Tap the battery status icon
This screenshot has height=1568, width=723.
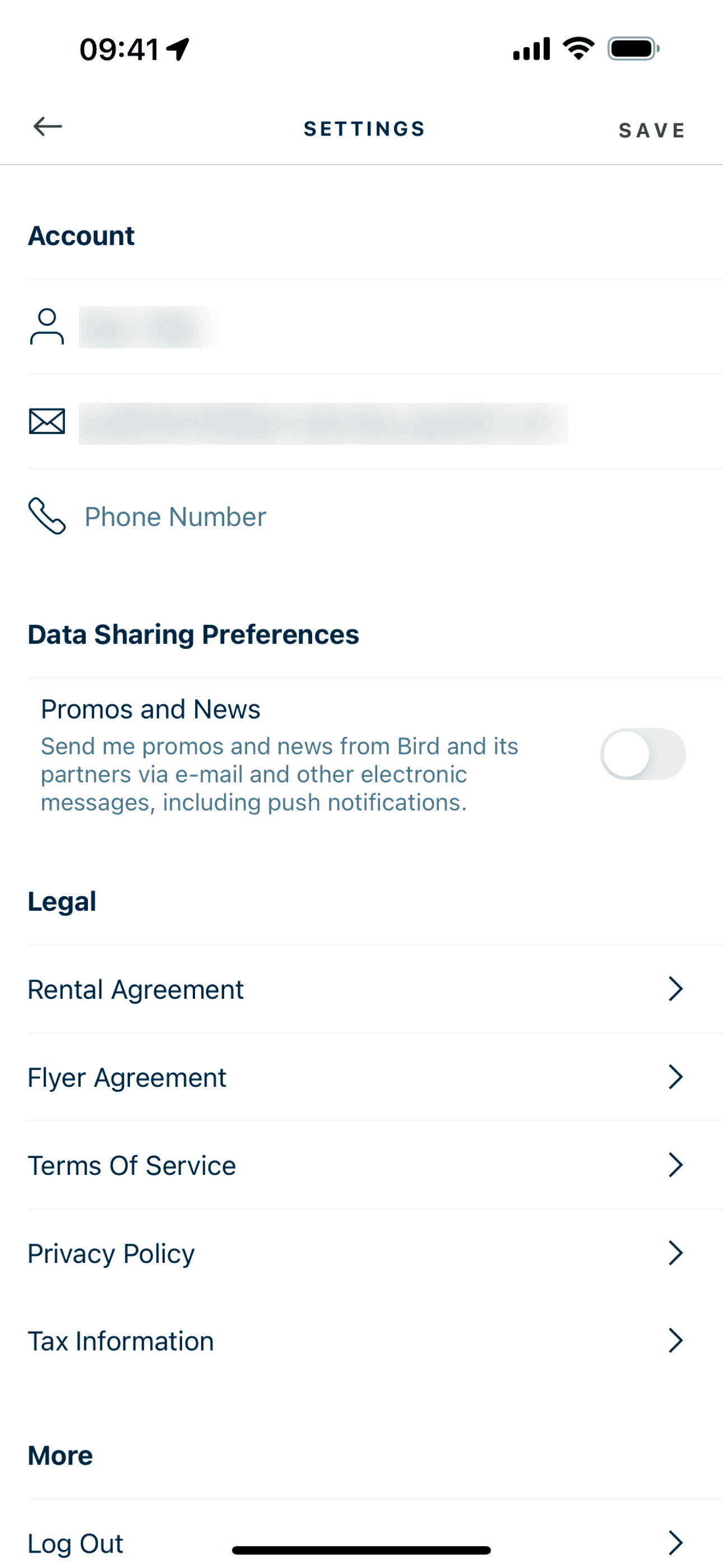tap(633, 49)
